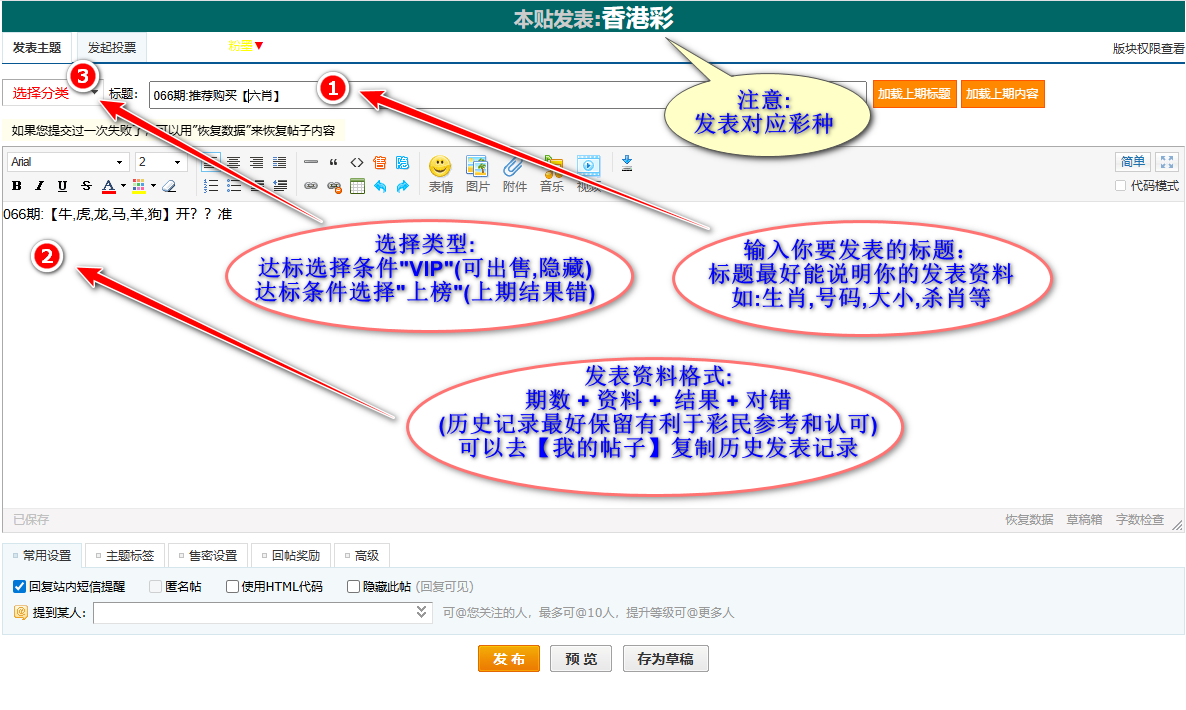Click the eraser clear-formatting icon
Screen dimensions: 1186x710
(x=169, y=186)
